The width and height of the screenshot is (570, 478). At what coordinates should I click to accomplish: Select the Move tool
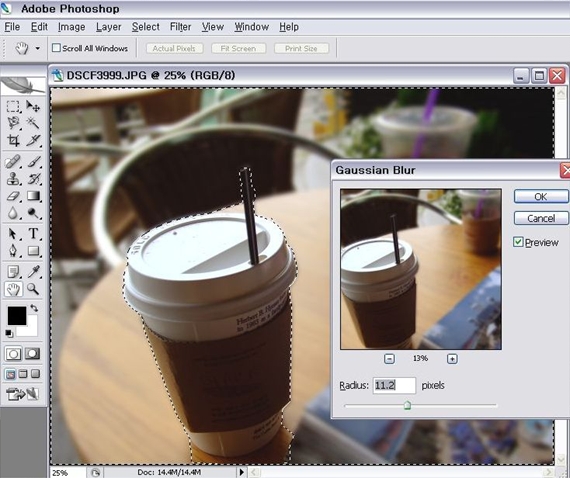coord(33,107)
